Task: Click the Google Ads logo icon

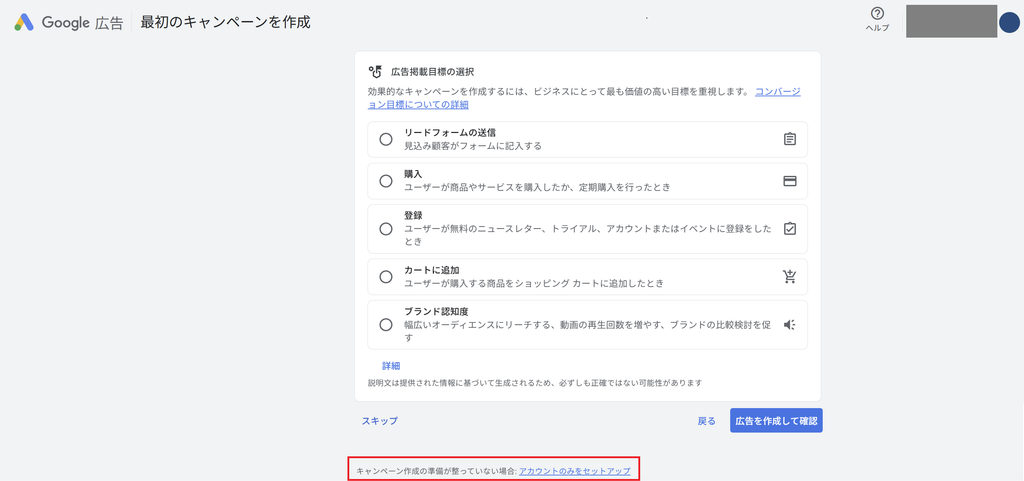Action: (24, 23)
